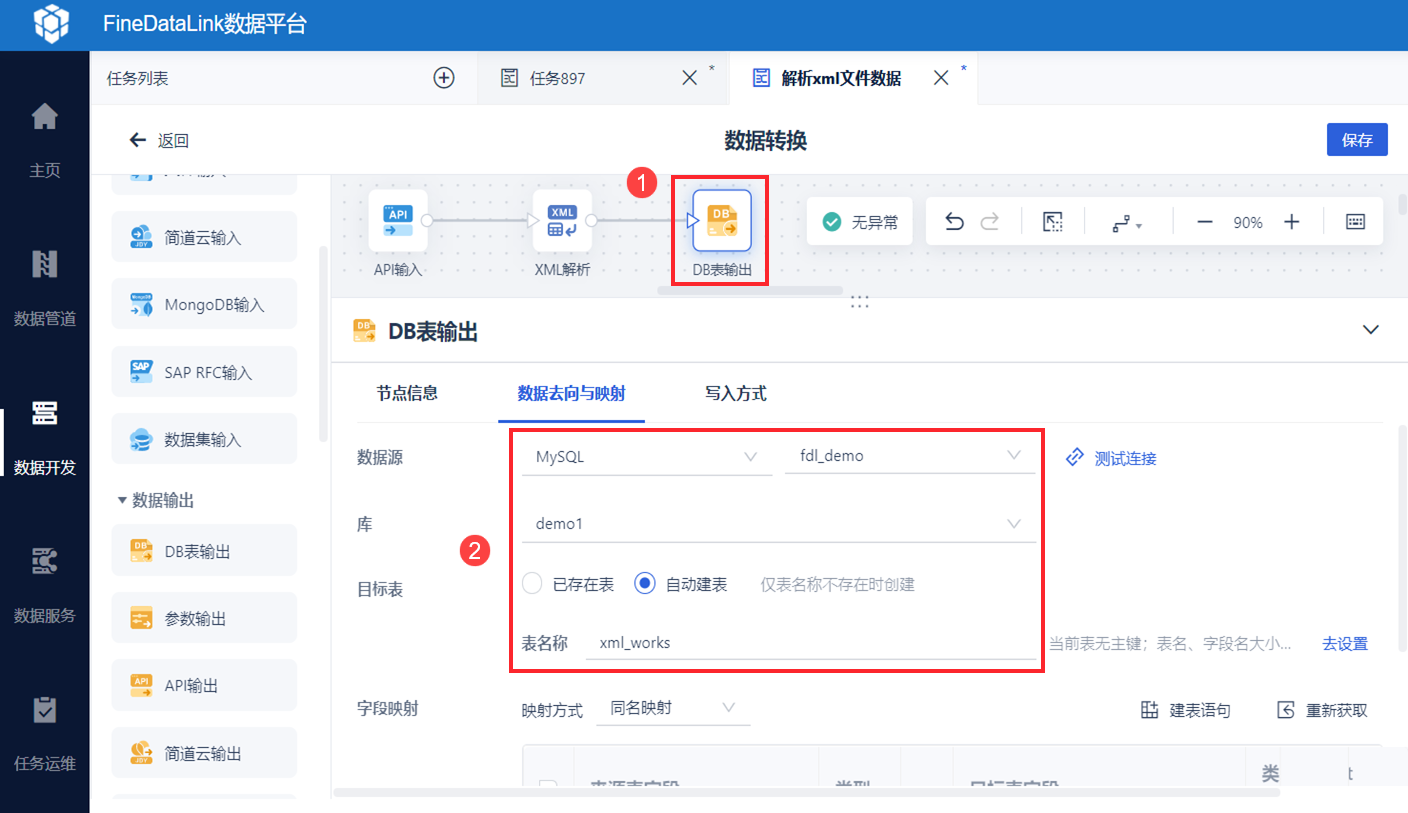
Task: Open the demo1 database dropdown
Action: pos(779,524)
